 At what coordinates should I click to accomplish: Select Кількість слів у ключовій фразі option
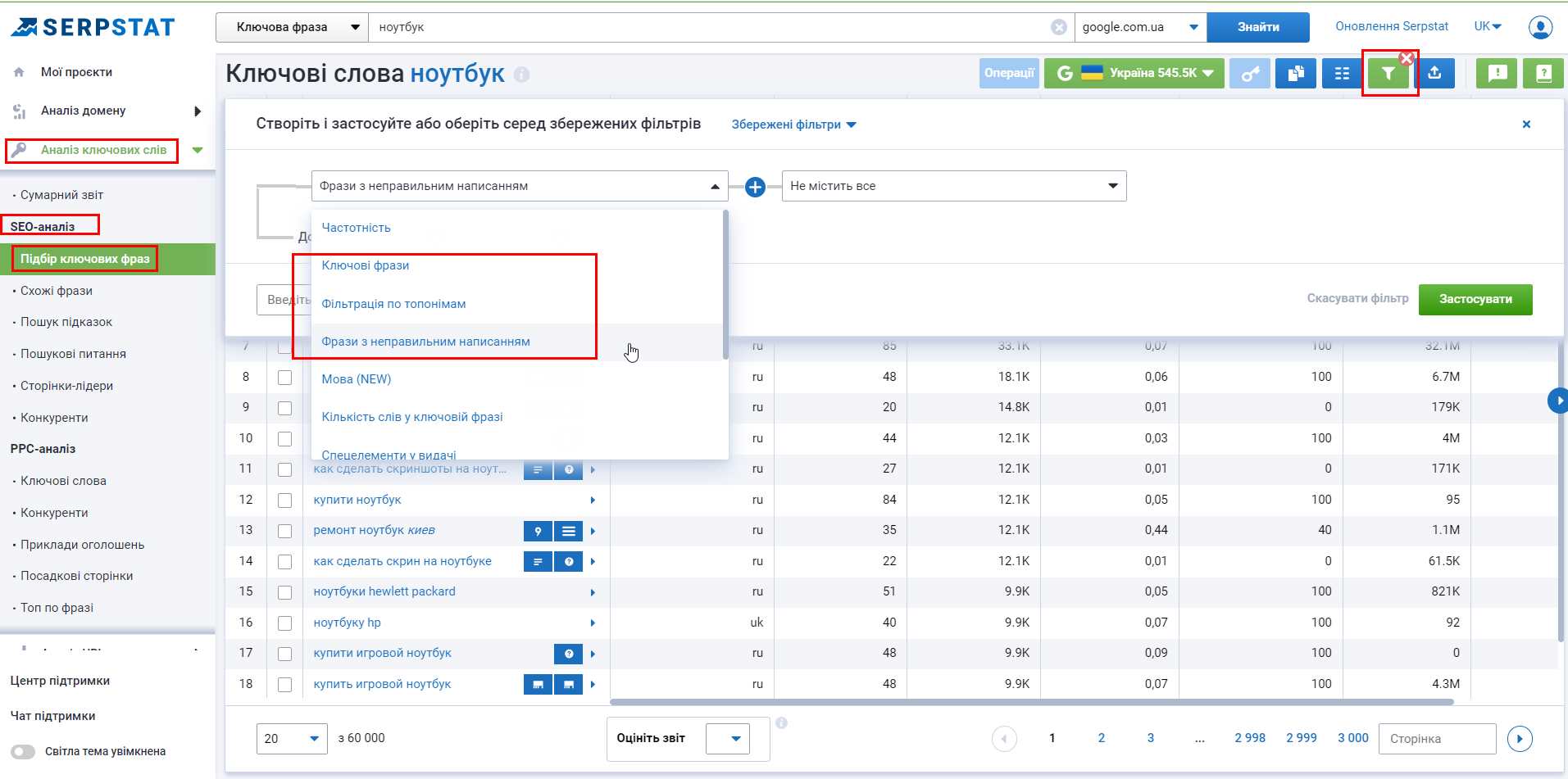click(x=412, y=417)
